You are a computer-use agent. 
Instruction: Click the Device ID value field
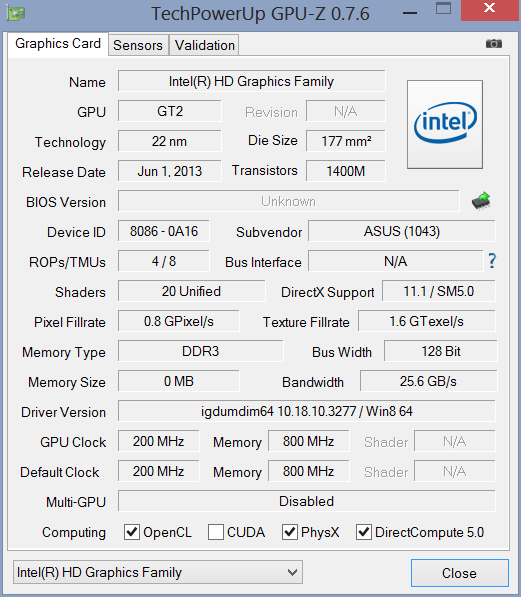pos(164,231)
